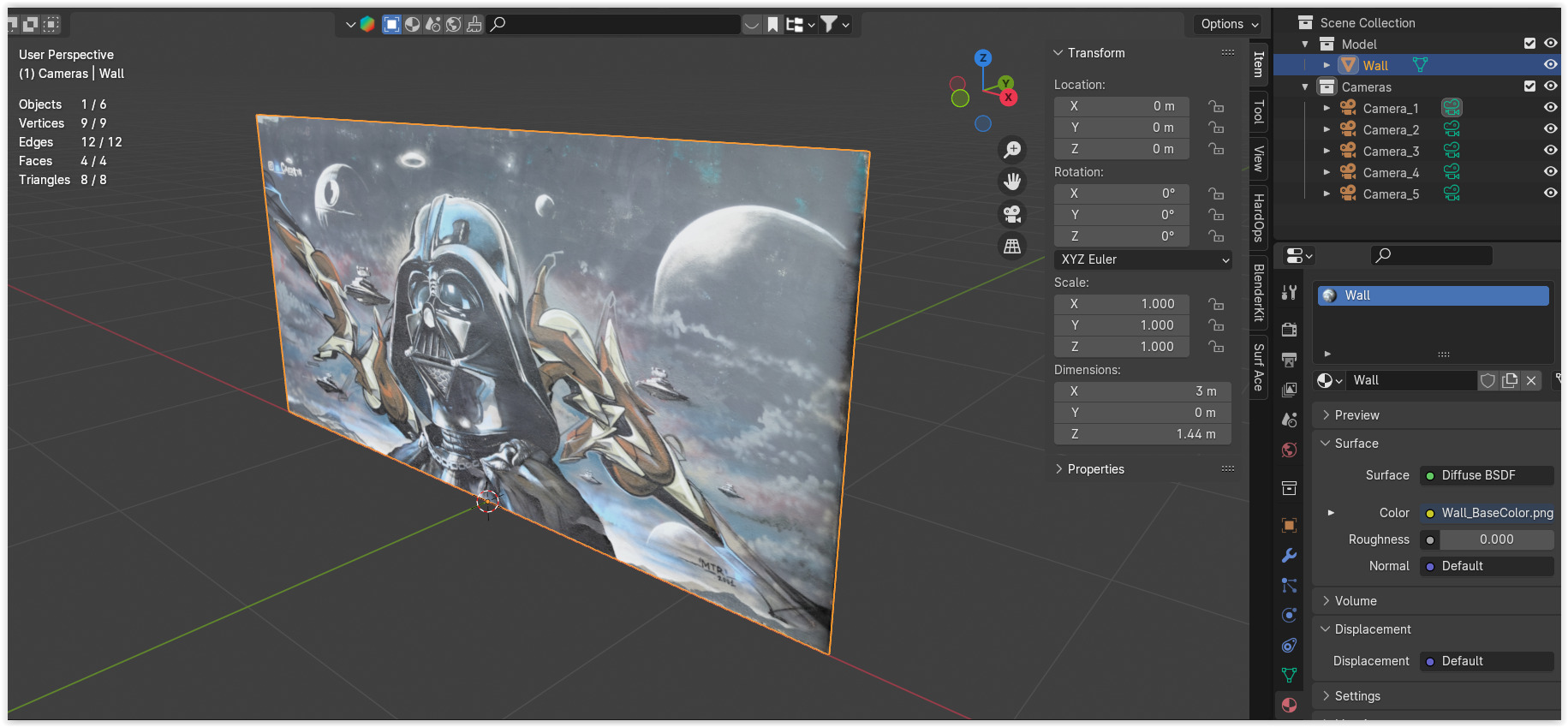Open the XYZ Euler rotation mode dropdown

point(1143,259)
